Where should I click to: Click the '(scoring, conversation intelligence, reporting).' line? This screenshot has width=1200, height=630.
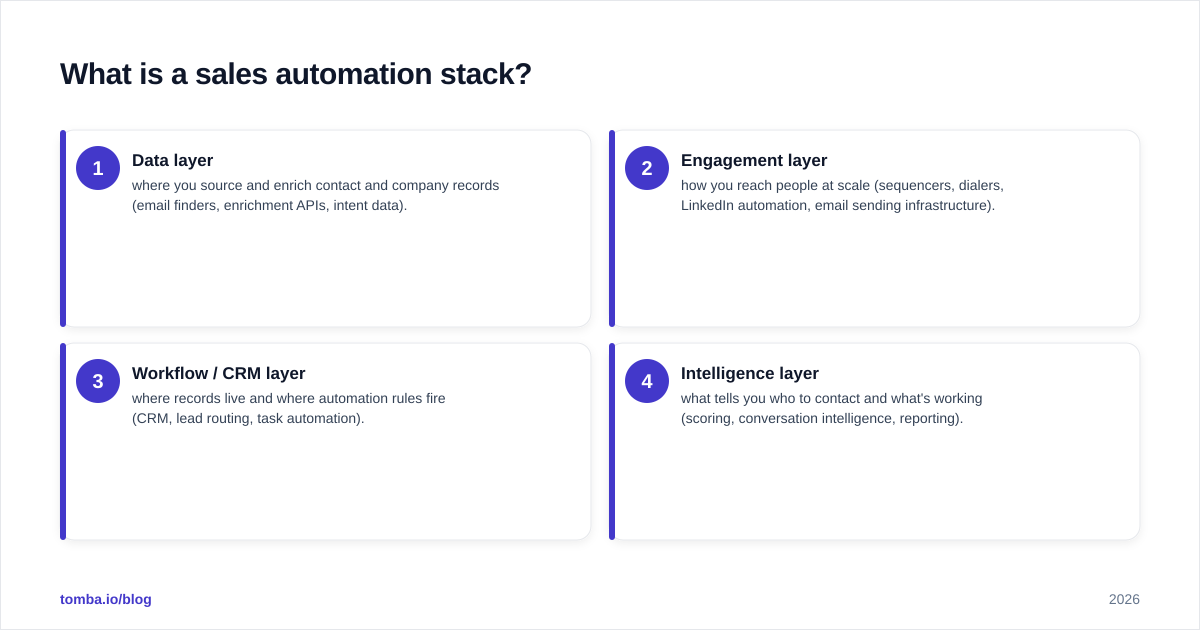pyautogui.click(x=822, y=418)
